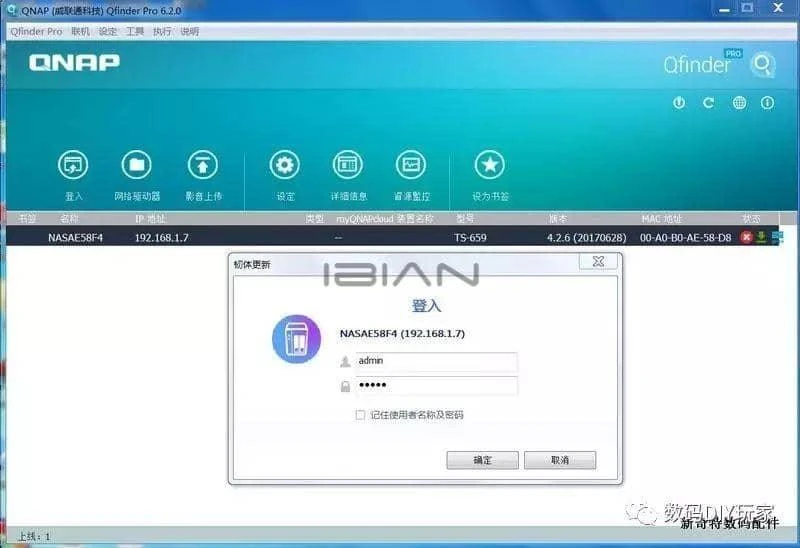Image resolution: width=800 pixels, height=548 pixels.
Task: Refresh the device list with the refresh icon
Action: click(x=709, y=103)
